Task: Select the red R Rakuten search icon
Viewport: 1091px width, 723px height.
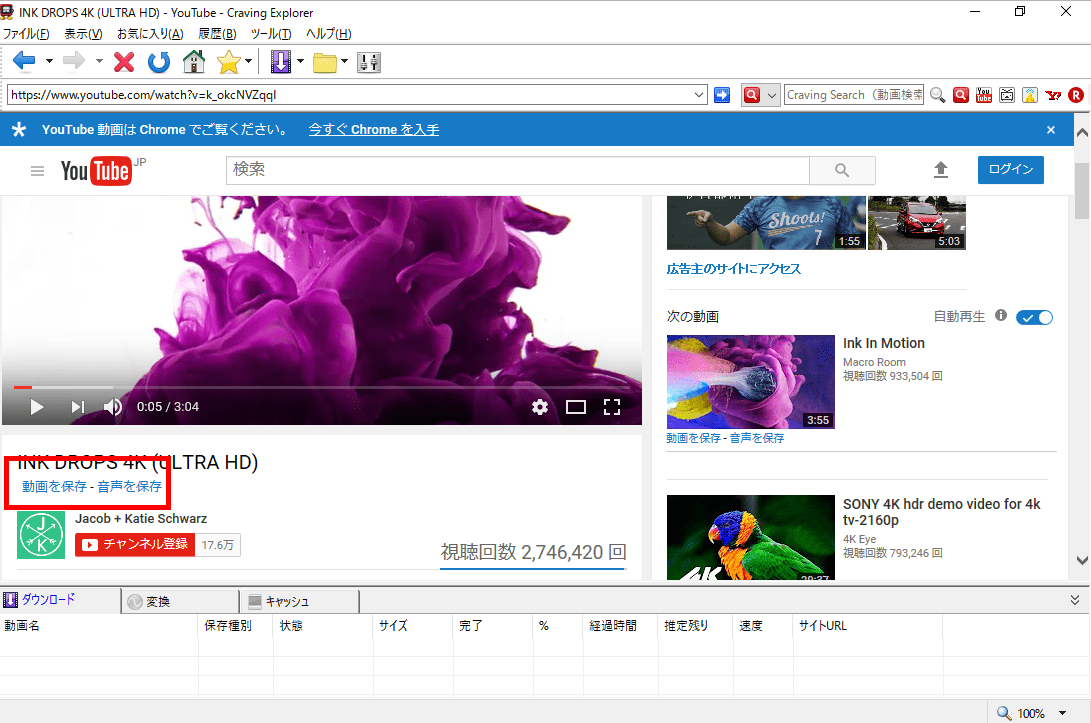Action: pyautogui.click(x=1076, y=95)
